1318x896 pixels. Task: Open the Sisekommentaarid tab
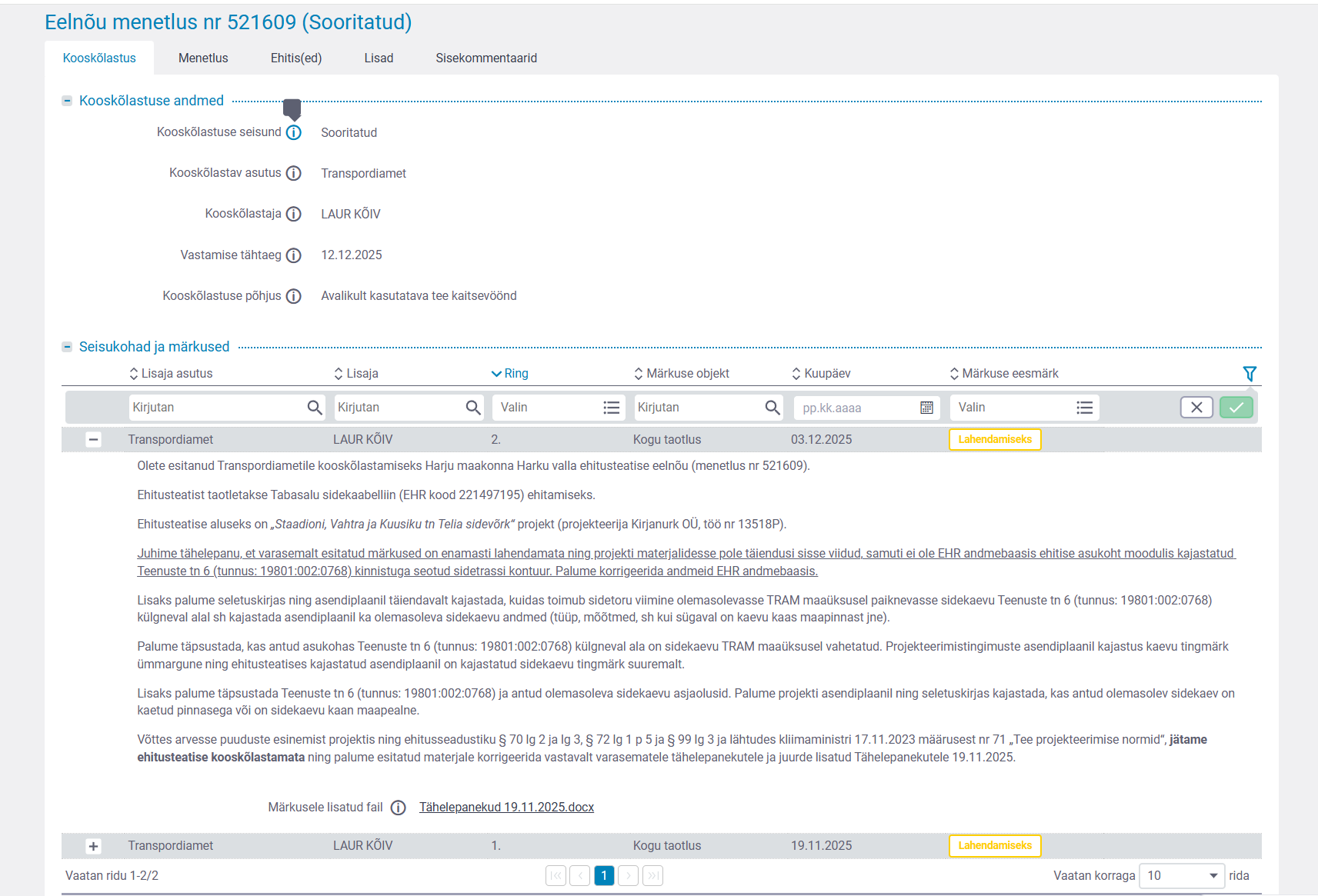tap(486, 58)
